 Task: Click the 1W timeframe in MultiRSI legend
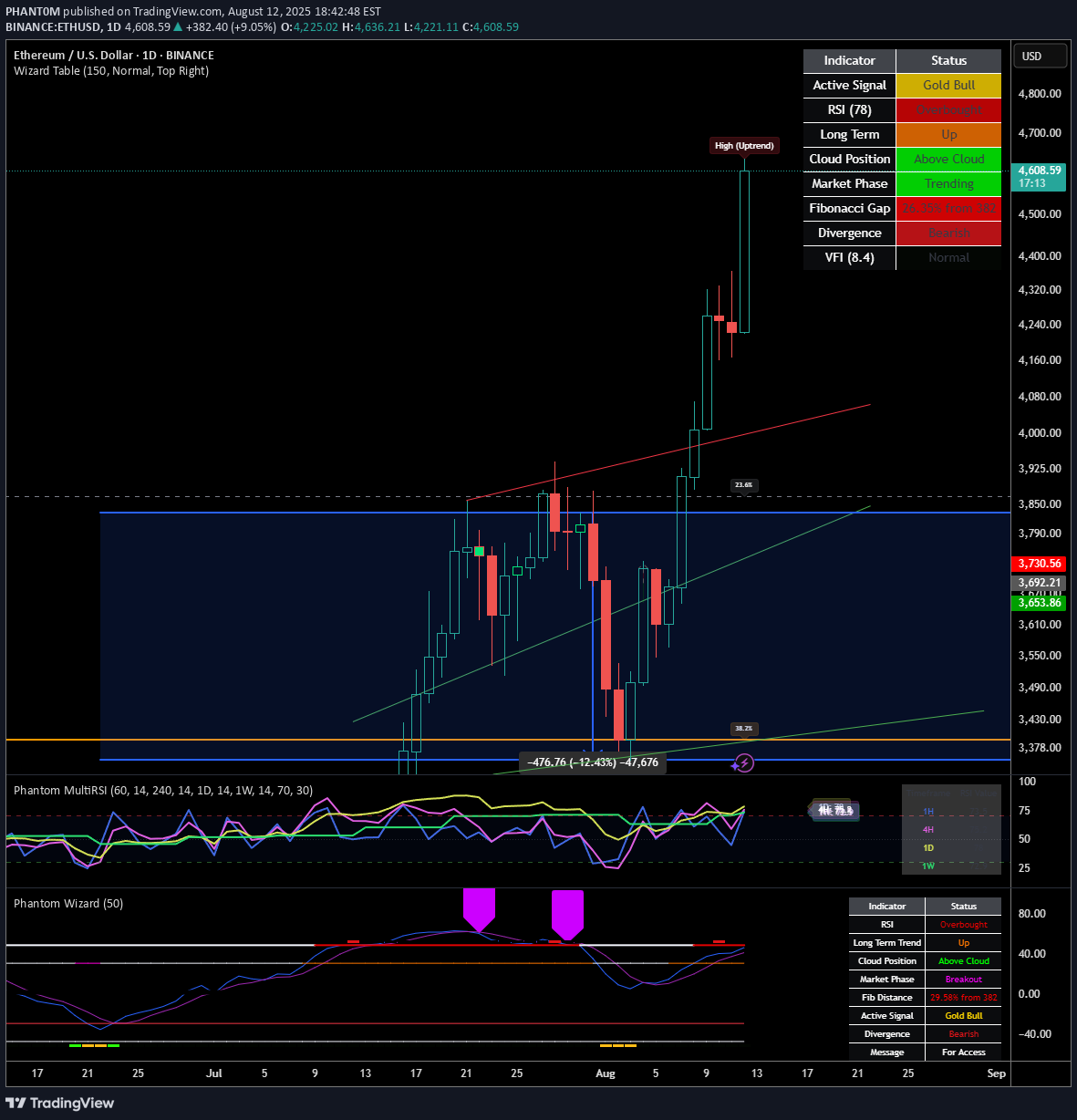click(928, 866)
